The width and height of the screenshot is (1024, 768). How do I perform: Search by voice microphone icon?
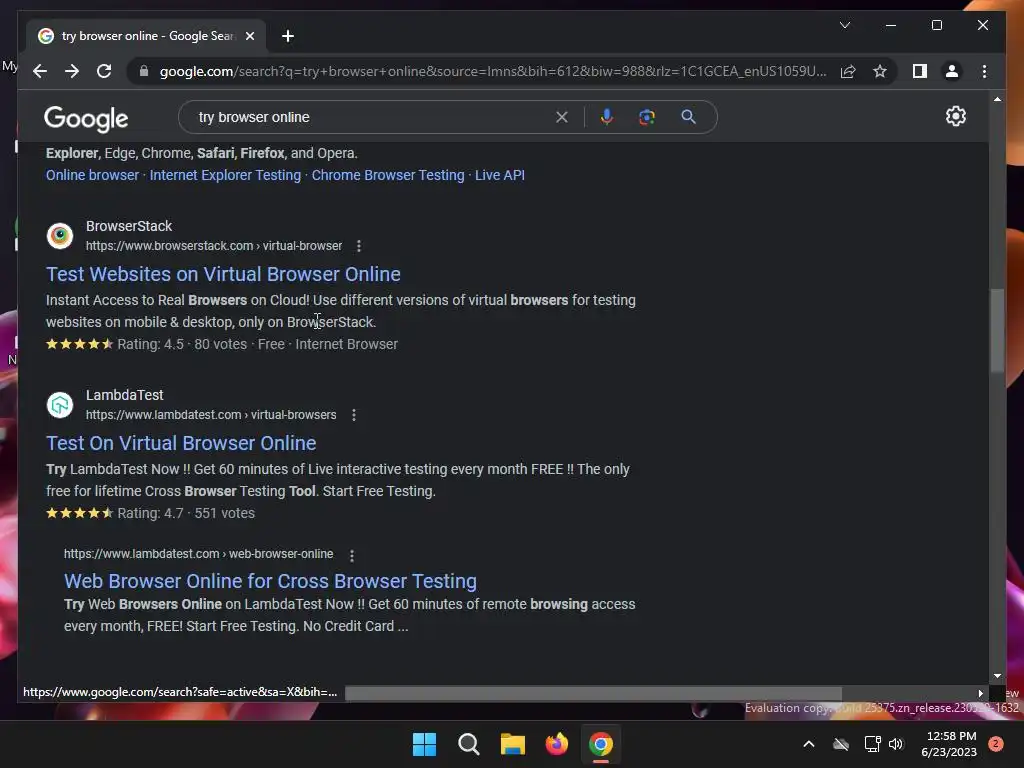(607, 117)
